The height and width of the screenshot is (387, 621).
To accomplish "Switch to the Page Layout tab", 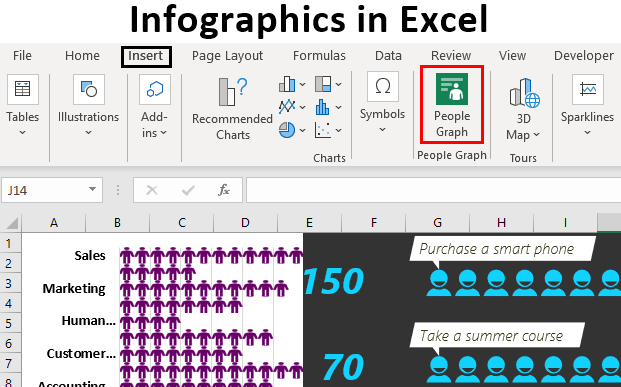I will 227,56.
